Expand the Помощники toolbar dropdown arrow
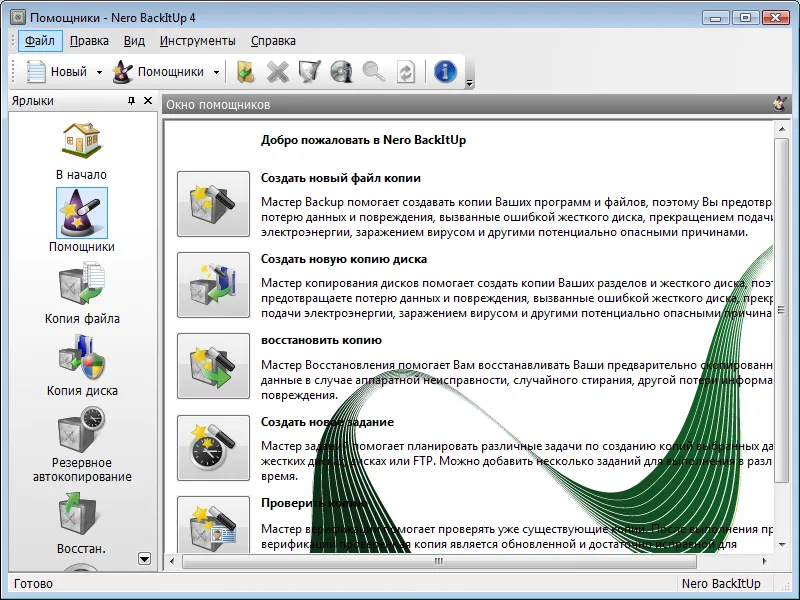 [x=216, y=72]
